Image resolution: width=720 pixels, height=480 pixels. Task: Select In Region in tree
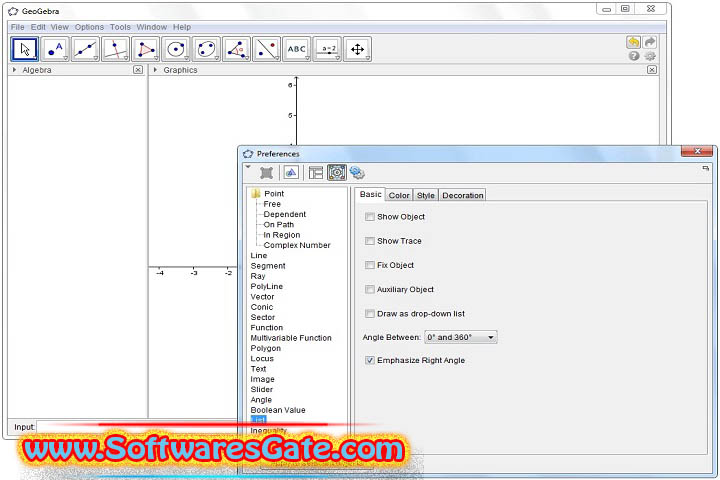tap(281, 235)
